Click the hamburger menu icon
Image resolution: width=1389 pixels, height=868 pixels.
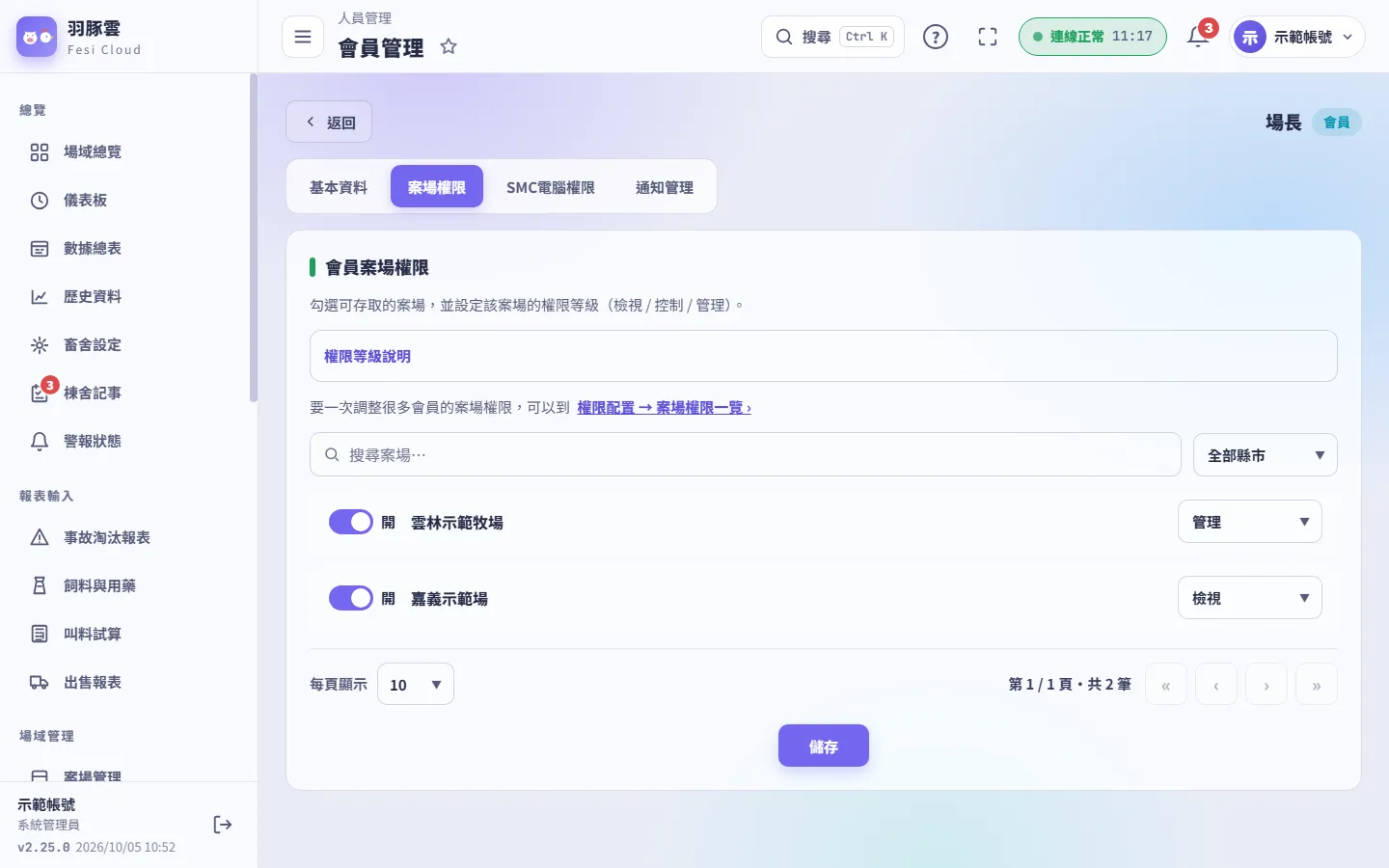pos(303,37)
